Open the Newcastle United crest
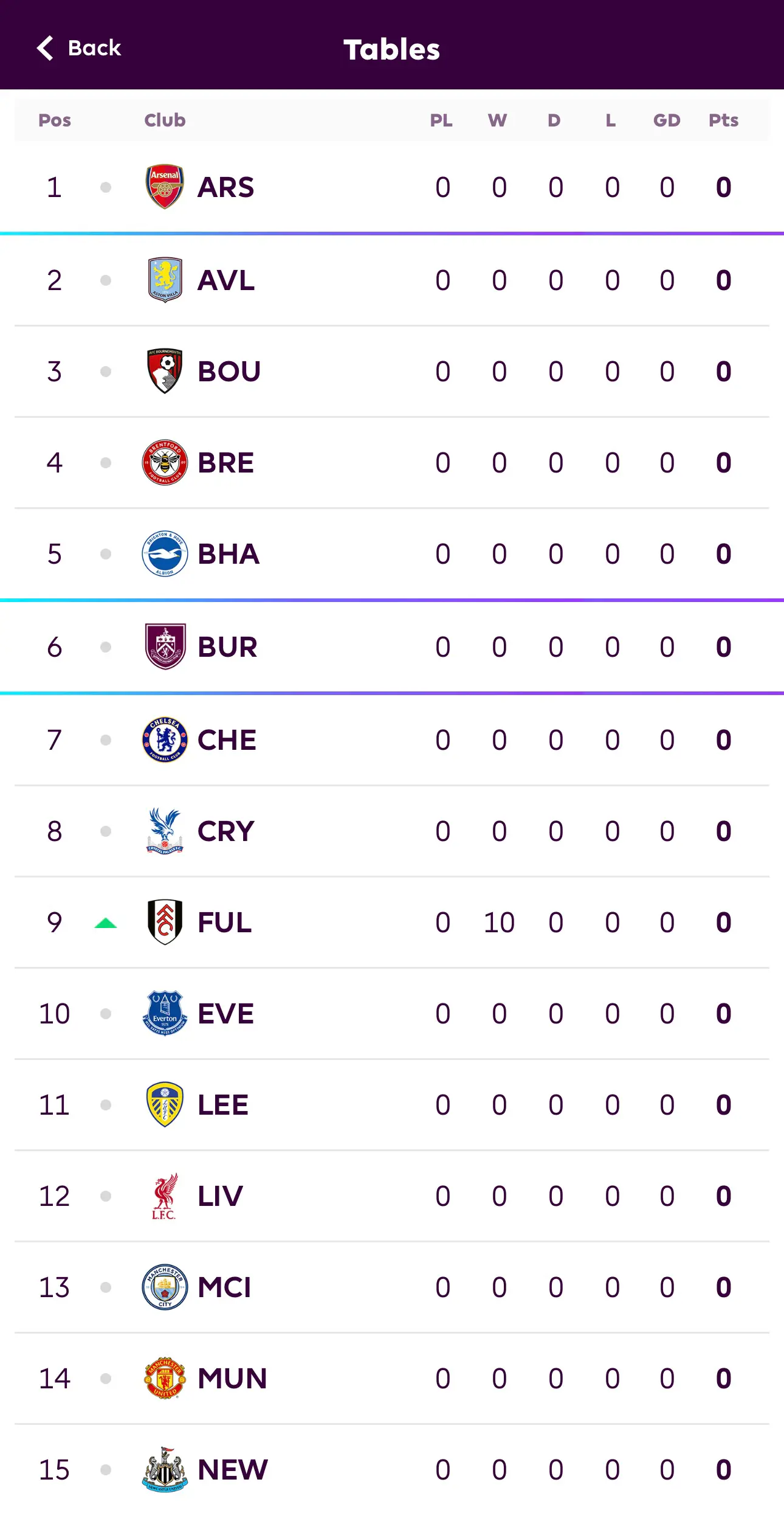Viewport: 784px width, 1513px height. point(165,1470)
